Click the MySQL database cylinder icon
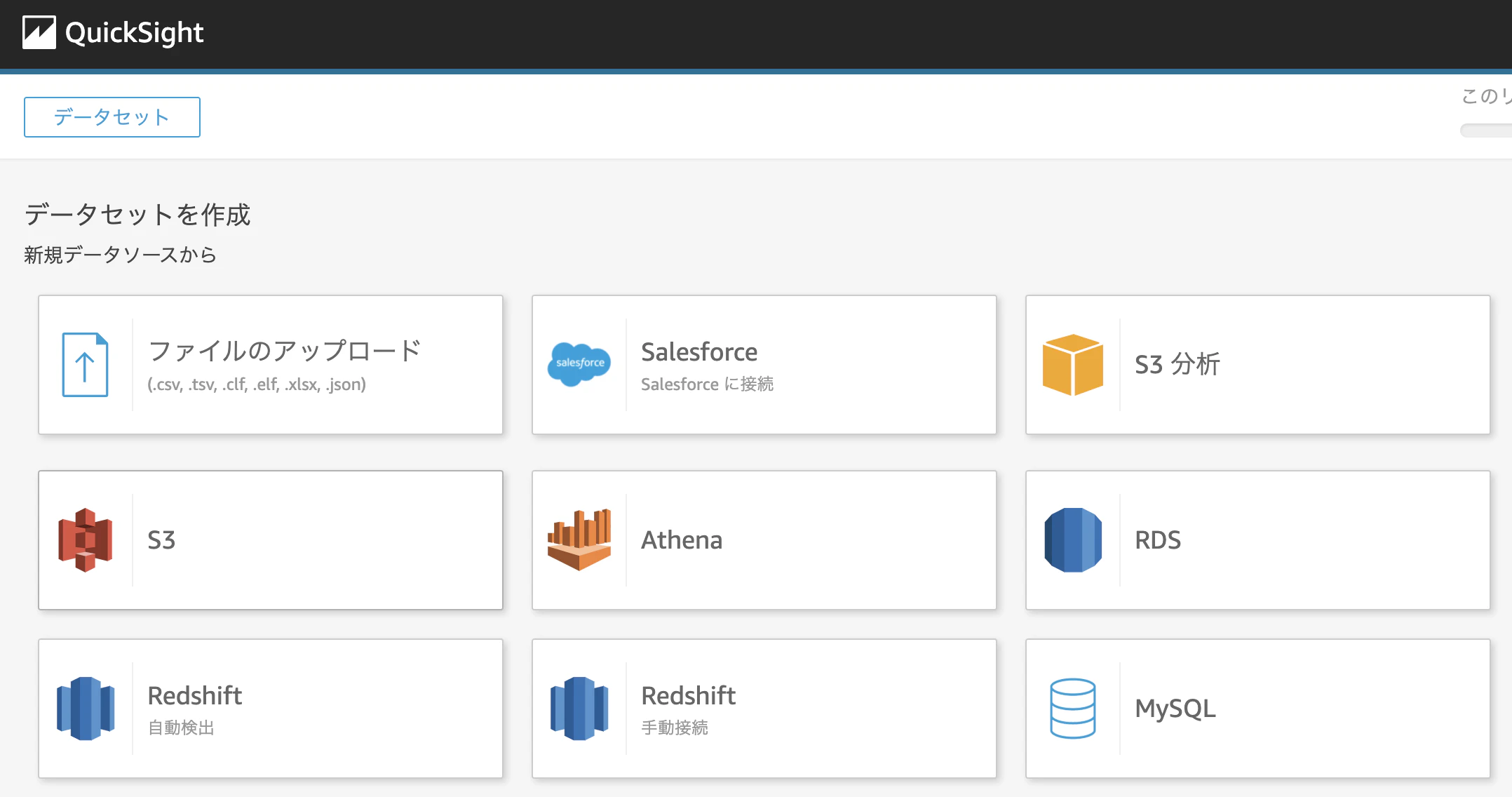This screenshot has width=1512, height=797. pyautogui.click(x=1073, y=709)
